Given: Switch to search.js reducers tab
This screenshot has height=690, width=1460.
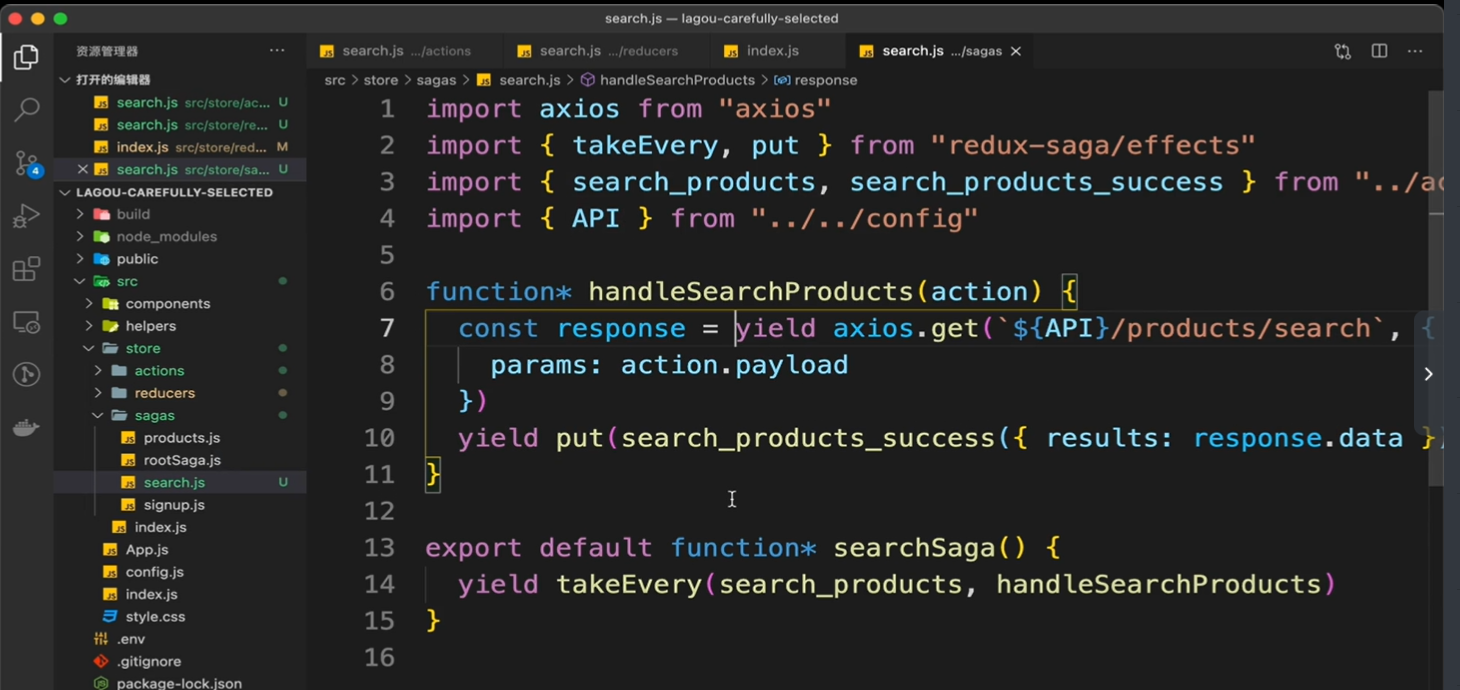Looking at the screenshot, I should point(608,51).
